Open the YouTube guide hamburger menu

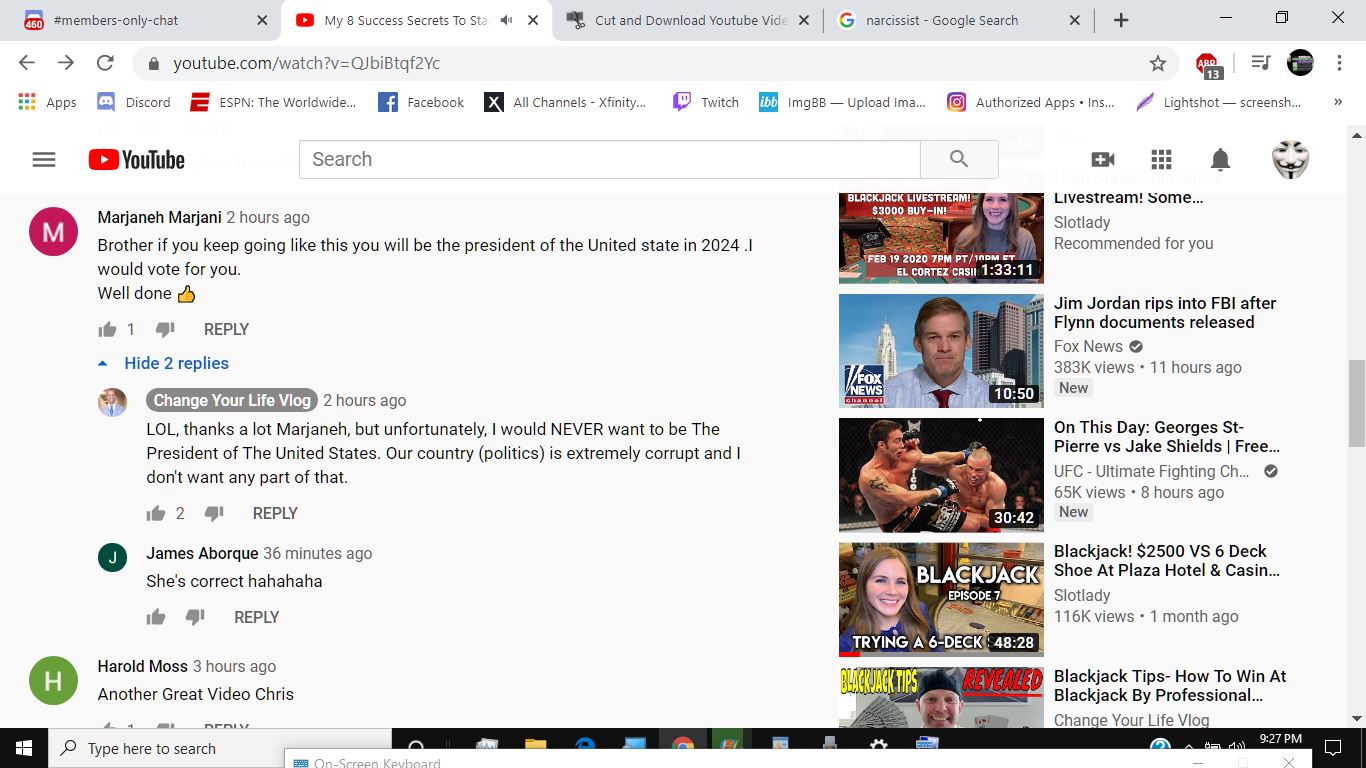click(44, 160)
